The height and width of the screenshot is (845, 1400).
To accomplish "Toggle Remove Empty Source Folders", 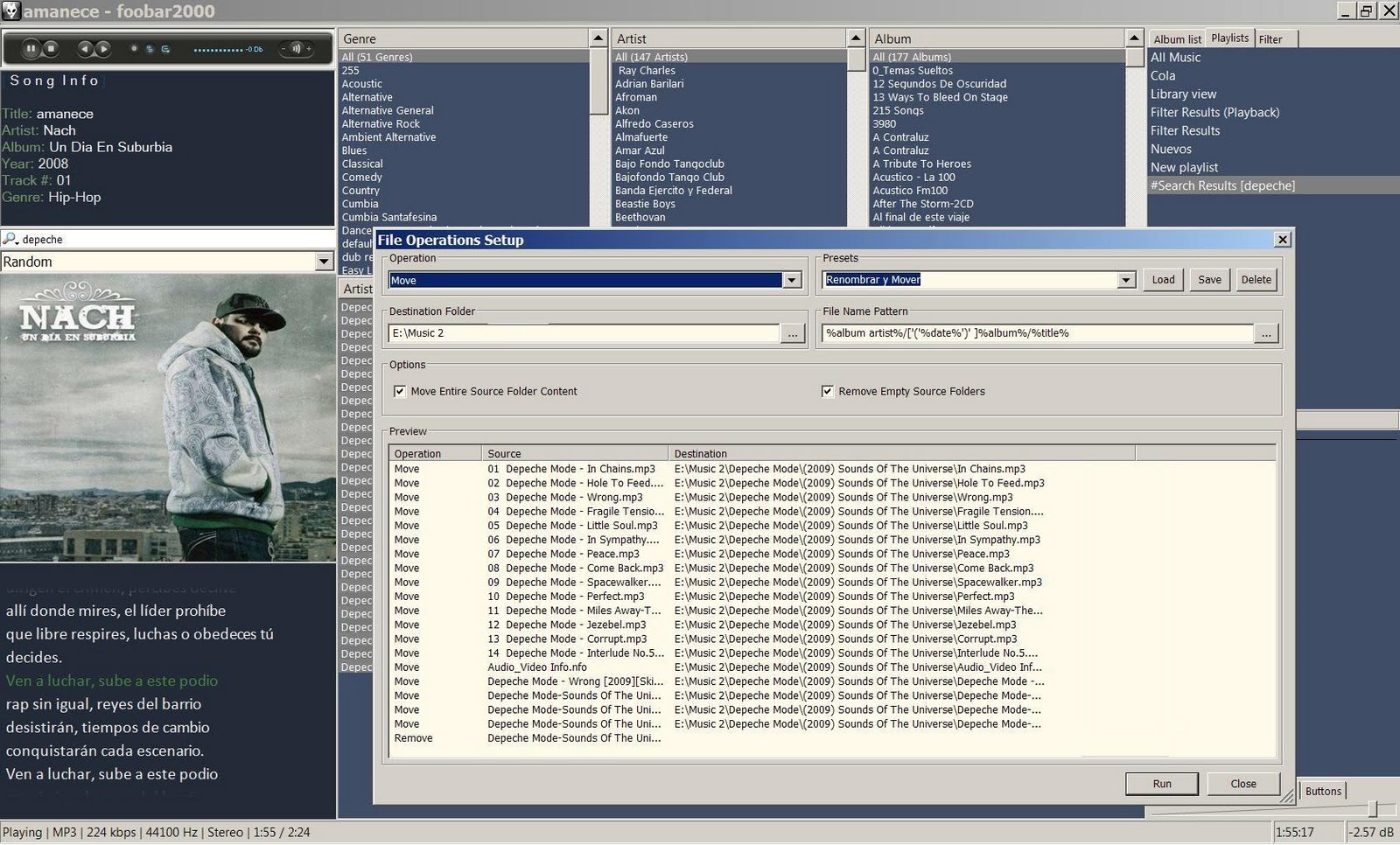I will [827, 391].
